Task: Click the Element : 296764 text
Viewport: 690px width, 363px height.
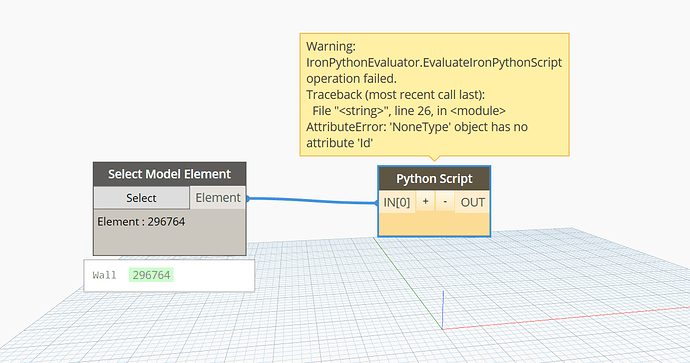Action: pos(141,222)
